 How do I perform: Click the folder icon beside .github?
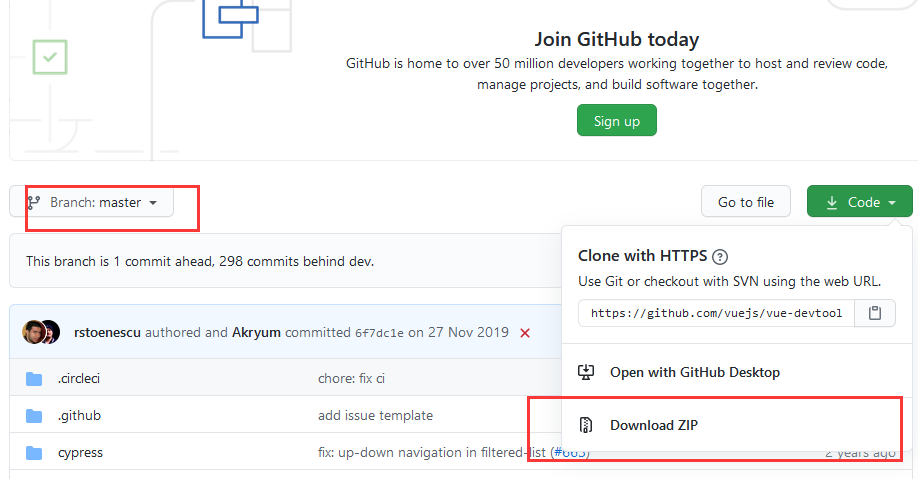34,416
